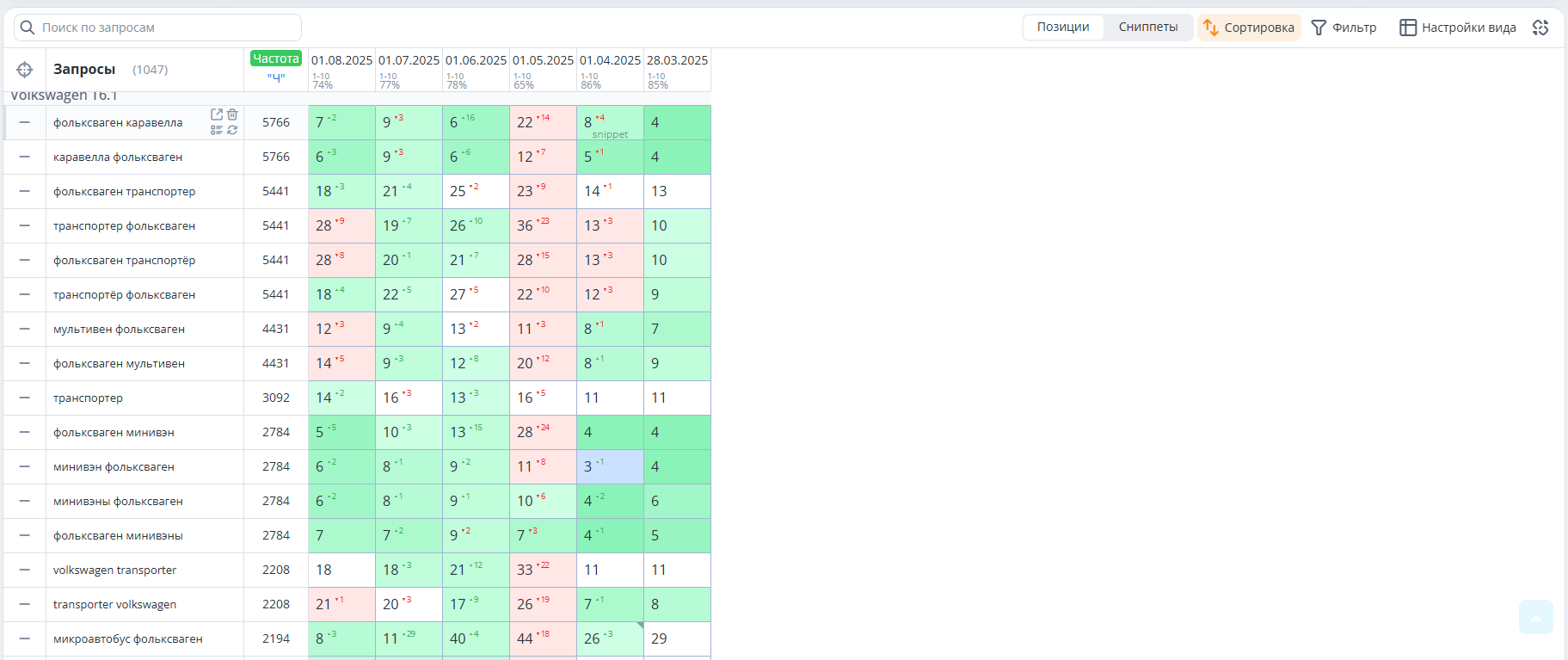Click the dash marker of транспортер фольксваген row
Image resolution: width=1568 pixels, height=660 pixels.
pos(25,225)
